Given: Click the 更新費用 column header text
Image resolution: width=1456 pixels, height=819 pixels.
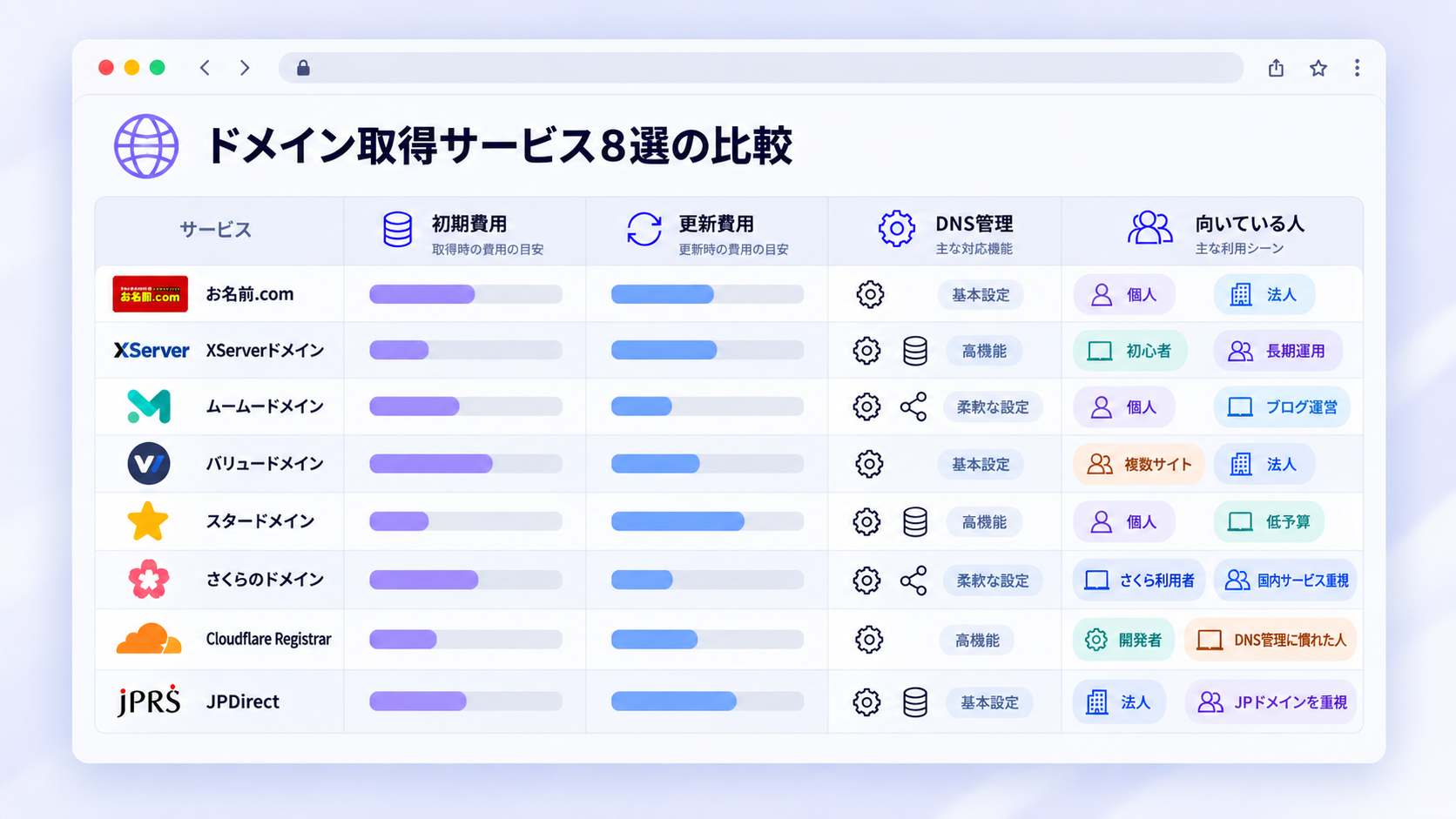Looking at the screenshot, I should pyautogui.click(x=716, y=224).
